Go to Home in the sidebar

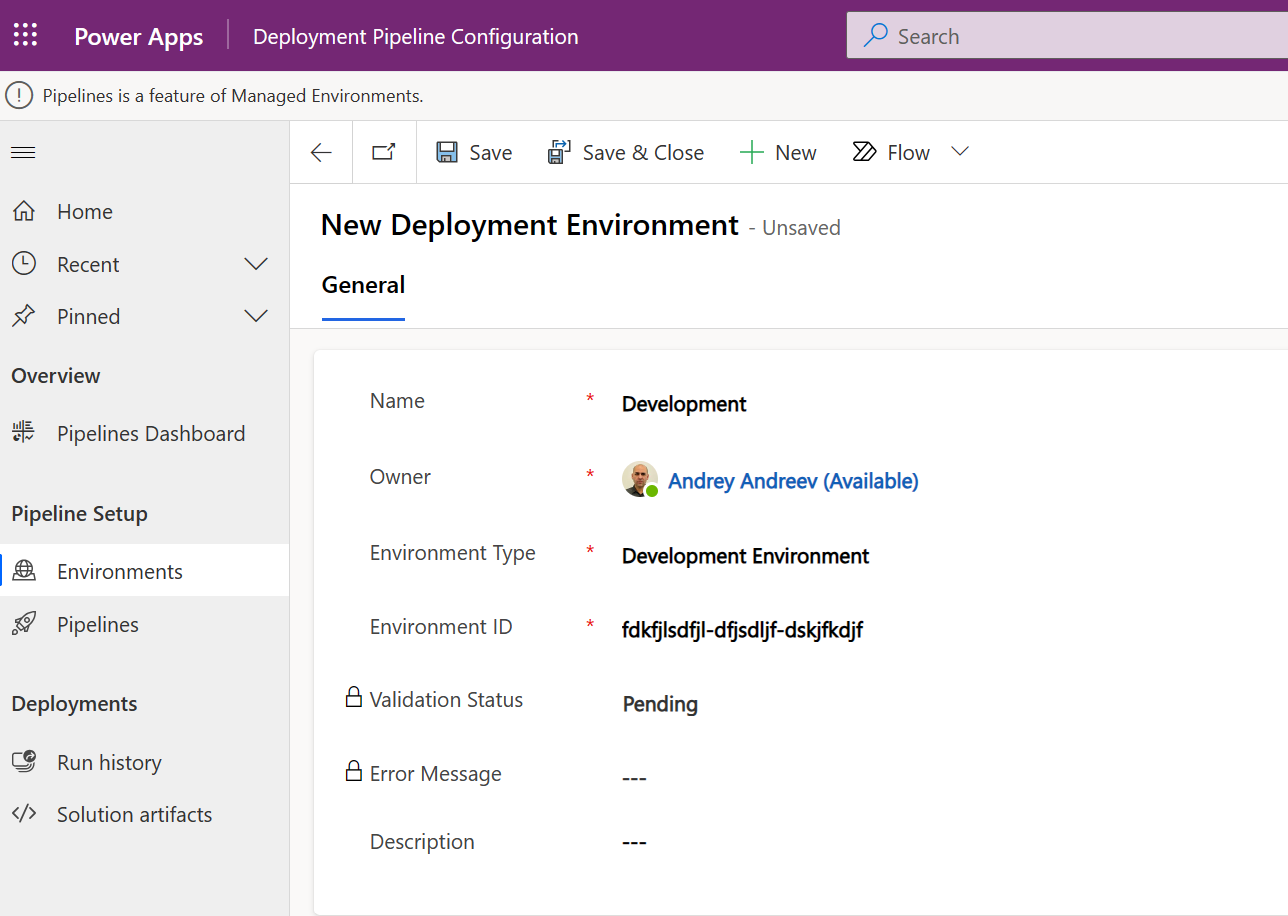85,212
